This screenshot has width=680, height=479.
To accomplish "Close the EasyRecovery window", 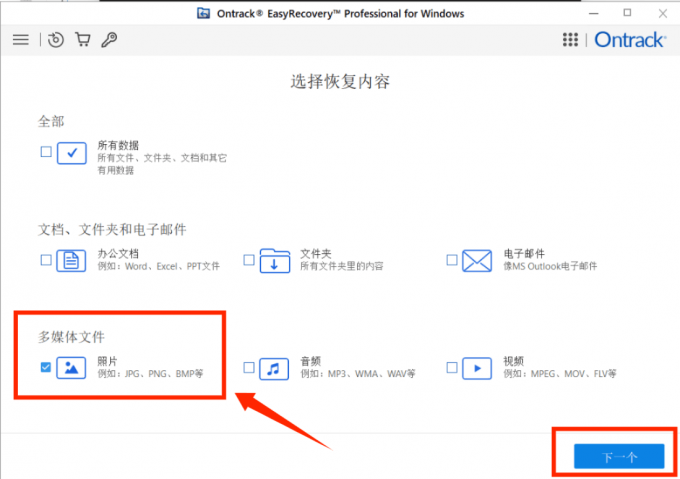I will (x=663, y=13).
